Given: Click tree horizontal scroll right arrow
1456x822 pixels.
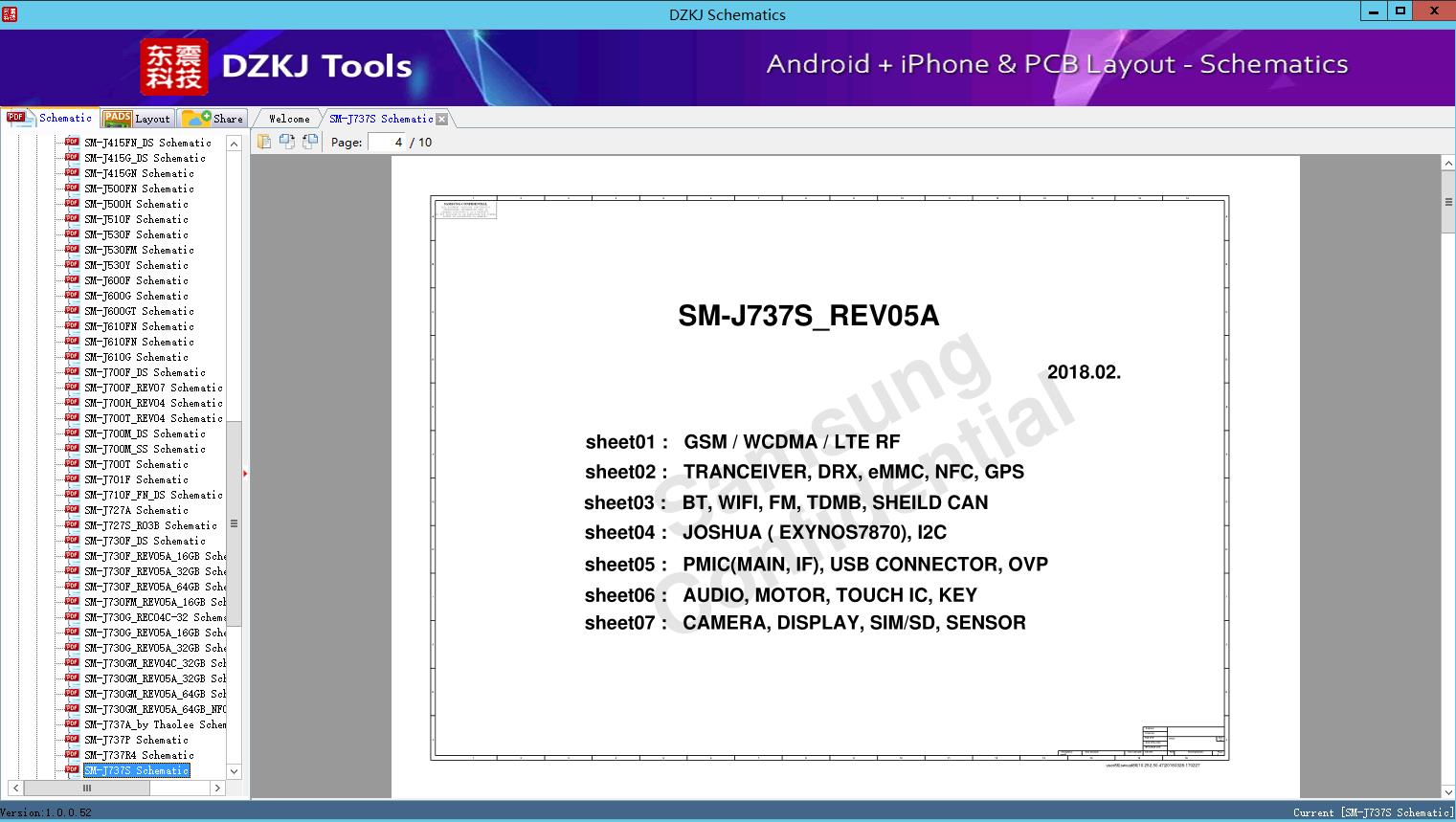Looking at the screenshot, I should click(217, 789).
